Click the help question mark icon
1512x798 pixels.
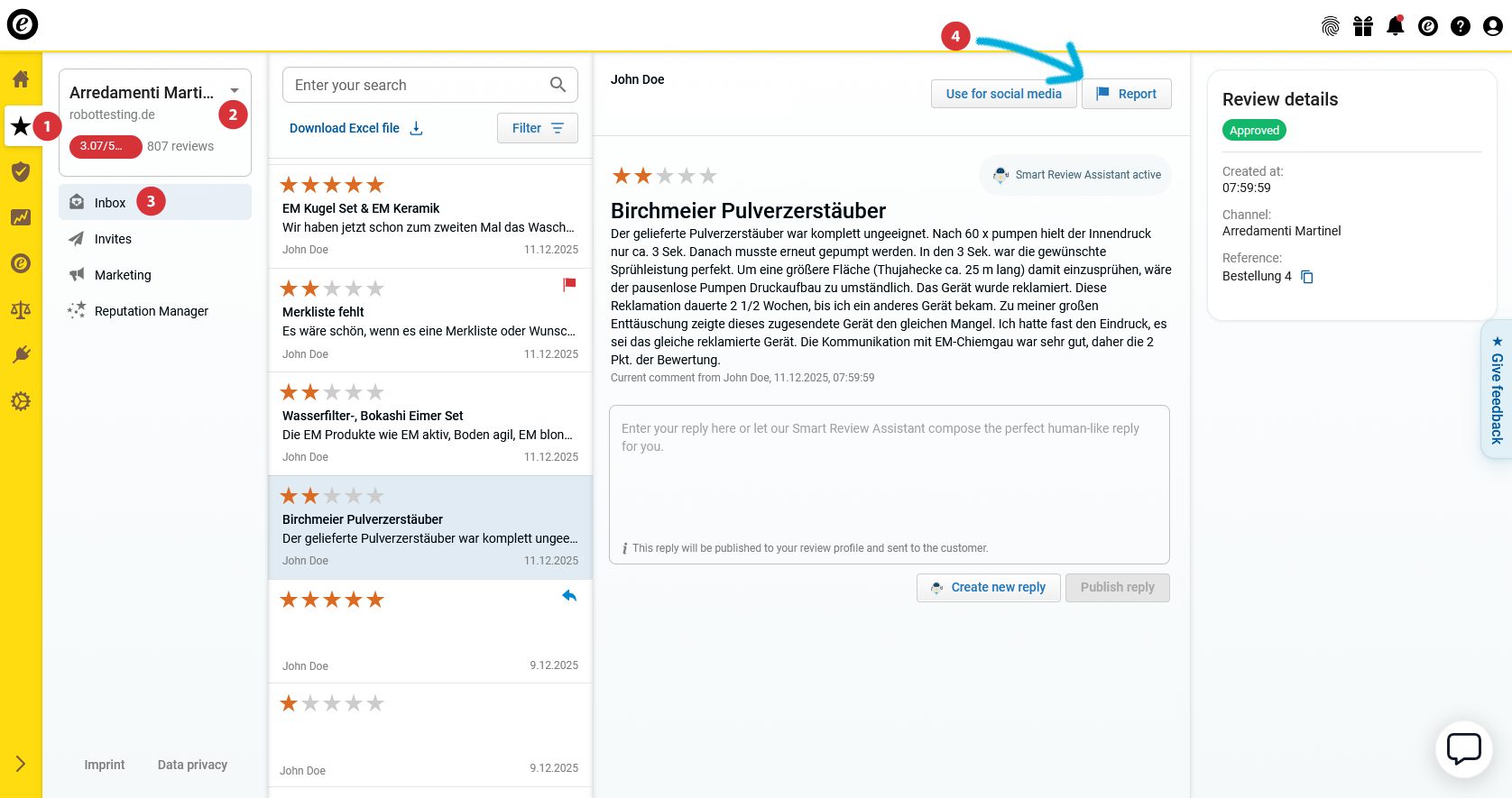(x=1460, y=26)
